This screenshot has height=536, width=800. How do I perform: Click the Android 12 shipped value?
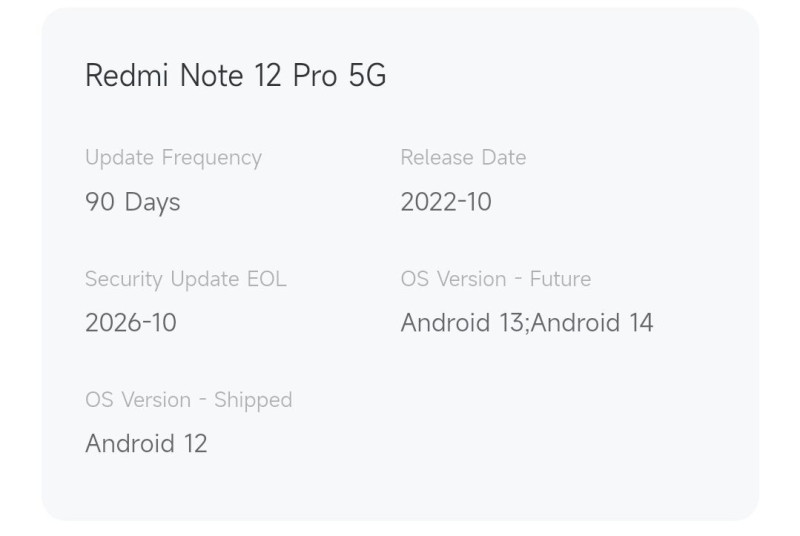tap(146, 444)
